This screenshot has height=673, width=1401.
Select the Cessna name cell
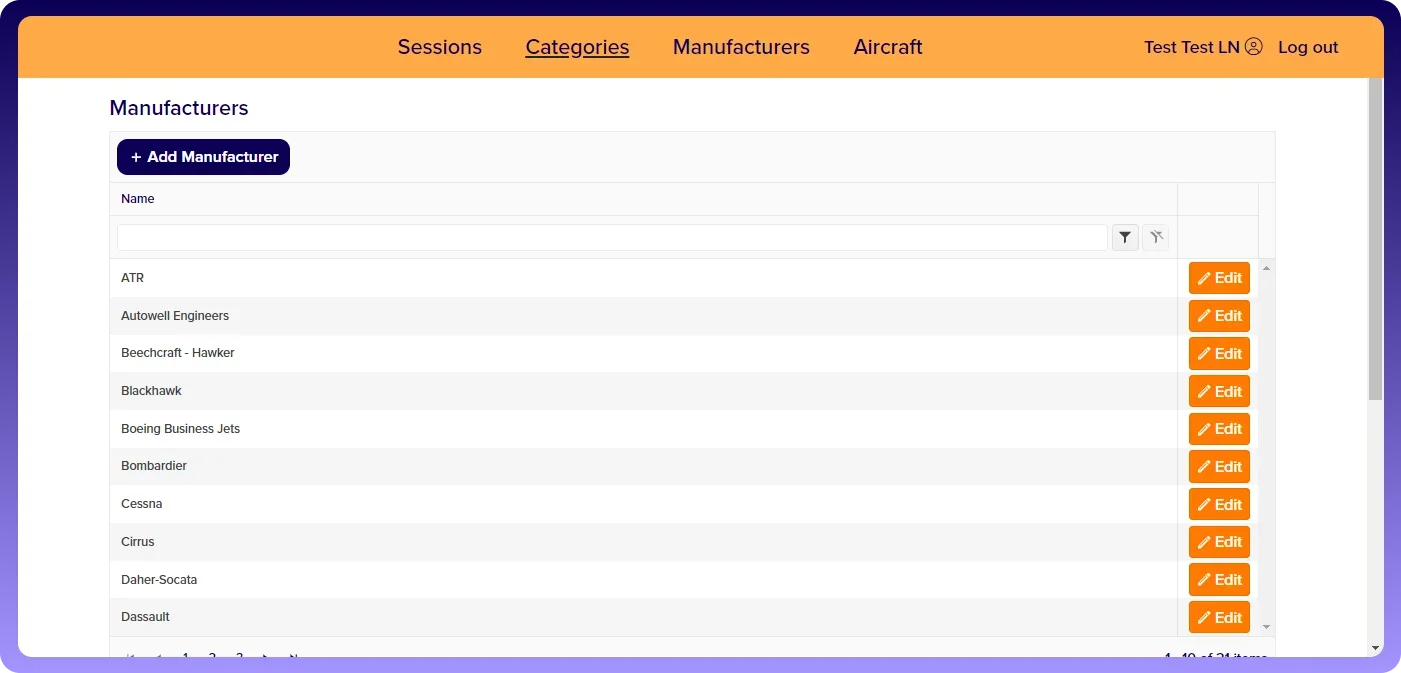[x=644, y=504]
